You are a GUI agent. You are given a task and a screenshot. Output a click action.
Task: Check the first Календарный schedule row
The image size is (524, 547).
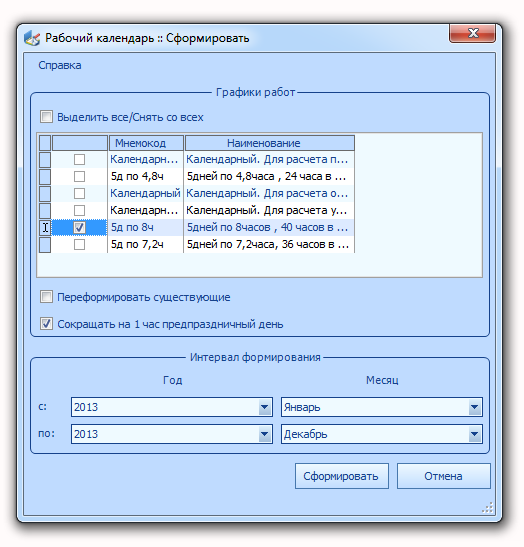click(80, 159)
